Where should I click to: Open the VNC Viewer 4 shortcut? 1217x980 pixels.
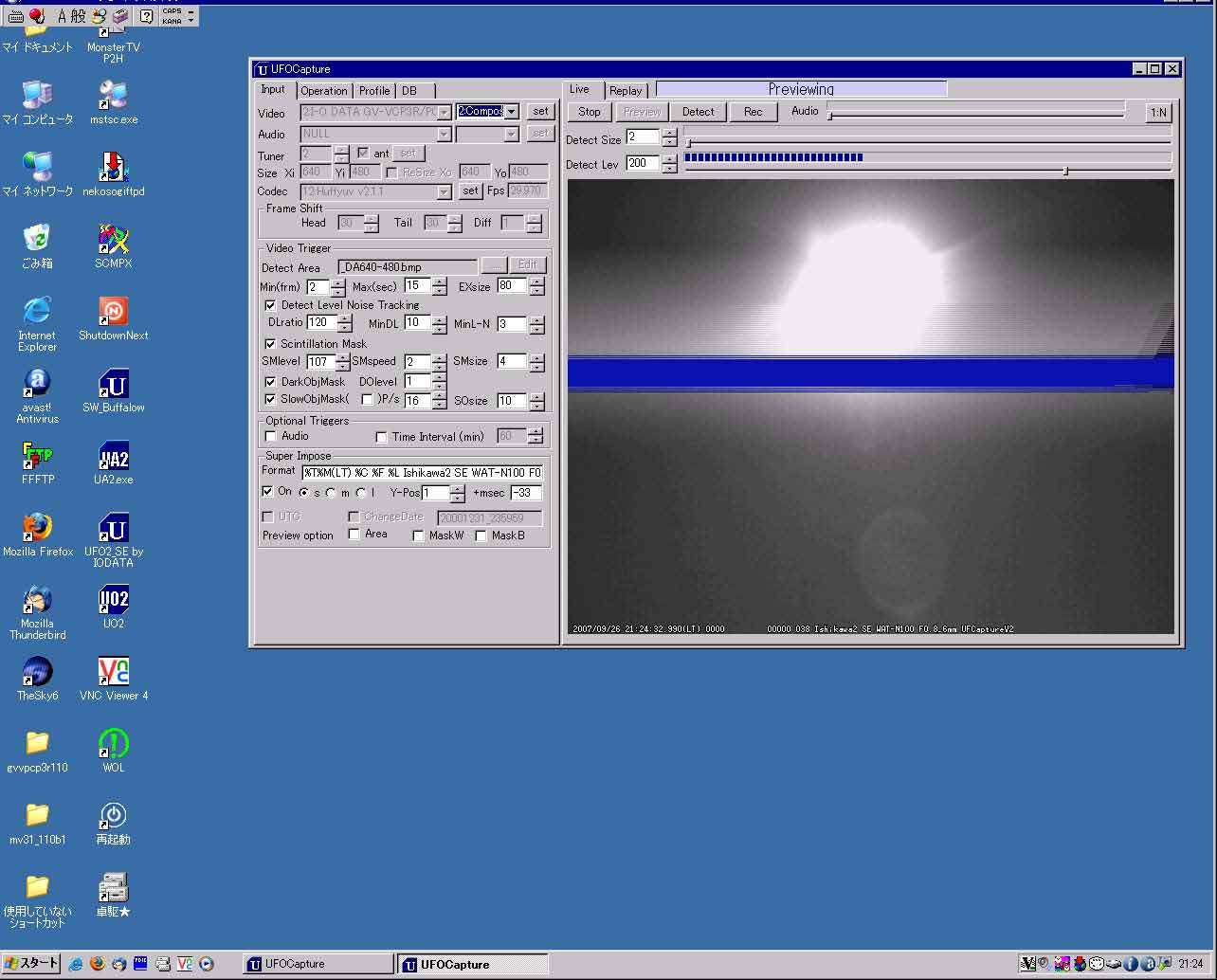pyautogui.click(x=113, y=672)
